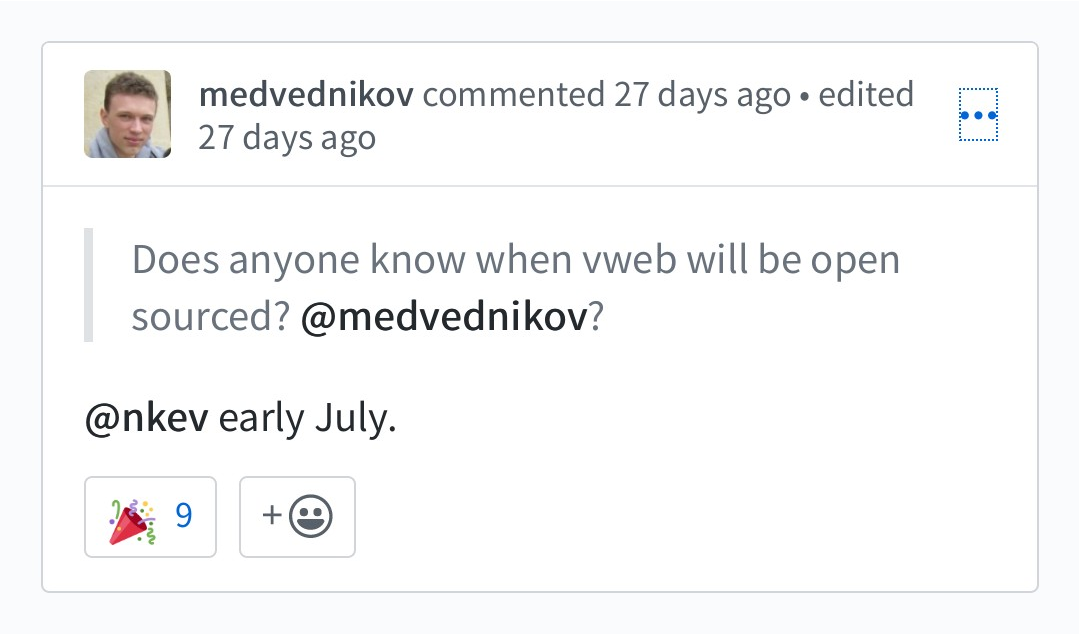Image resolution: width=1079 pixels, height=634 pixels.
Task: Click the smiley face add-reaction icon
Action: (311, 517)
